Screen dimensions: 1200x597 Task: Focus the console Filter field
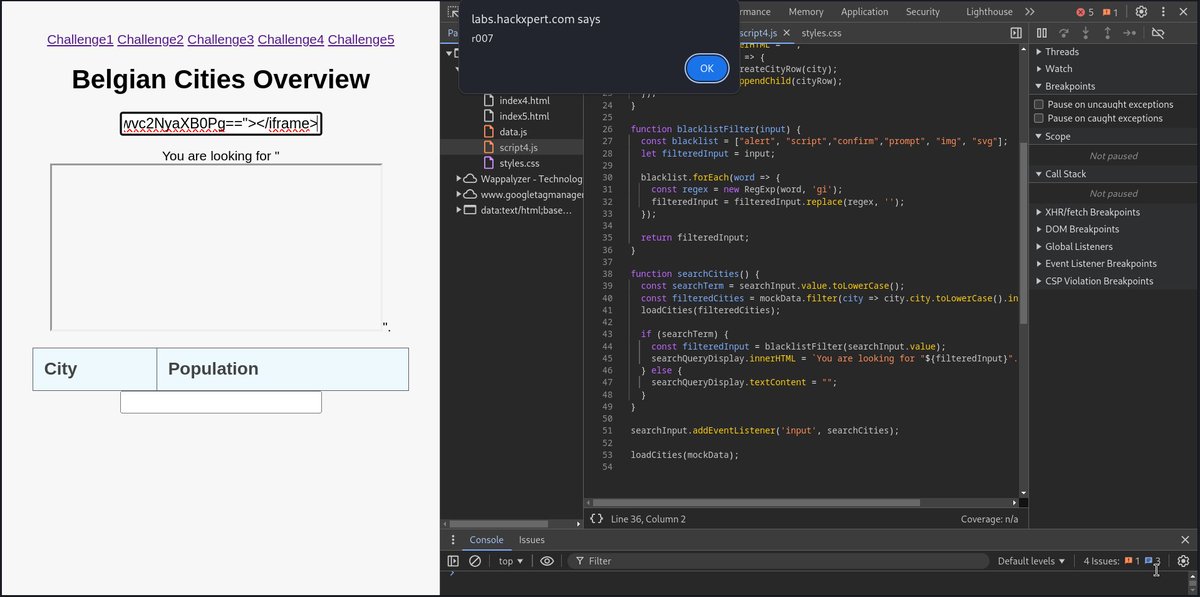779,561
